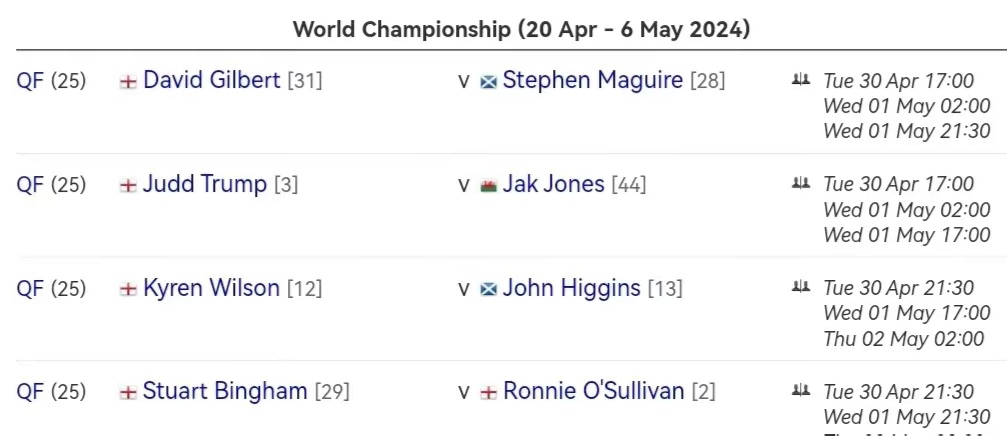Viewport: 1007px width, 436px height.
Task: Open John Higgins' player page
Action: click(x=571, y=289)
